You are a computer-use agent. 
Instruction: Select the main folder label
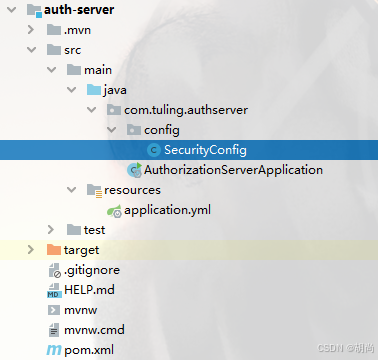click(98, 70)
